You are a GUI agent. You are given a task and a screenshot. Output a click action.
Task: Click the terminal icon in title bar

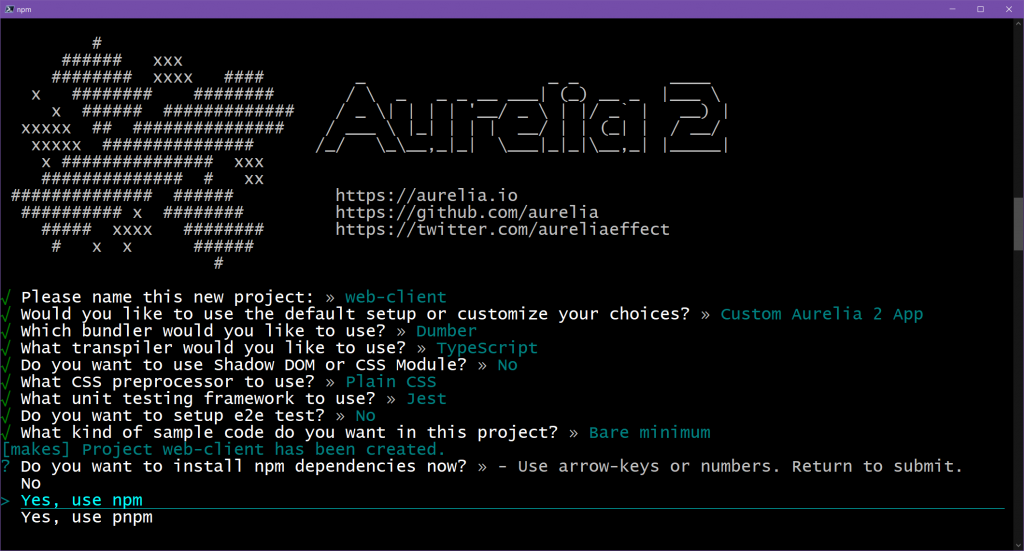tap(9, 9)
